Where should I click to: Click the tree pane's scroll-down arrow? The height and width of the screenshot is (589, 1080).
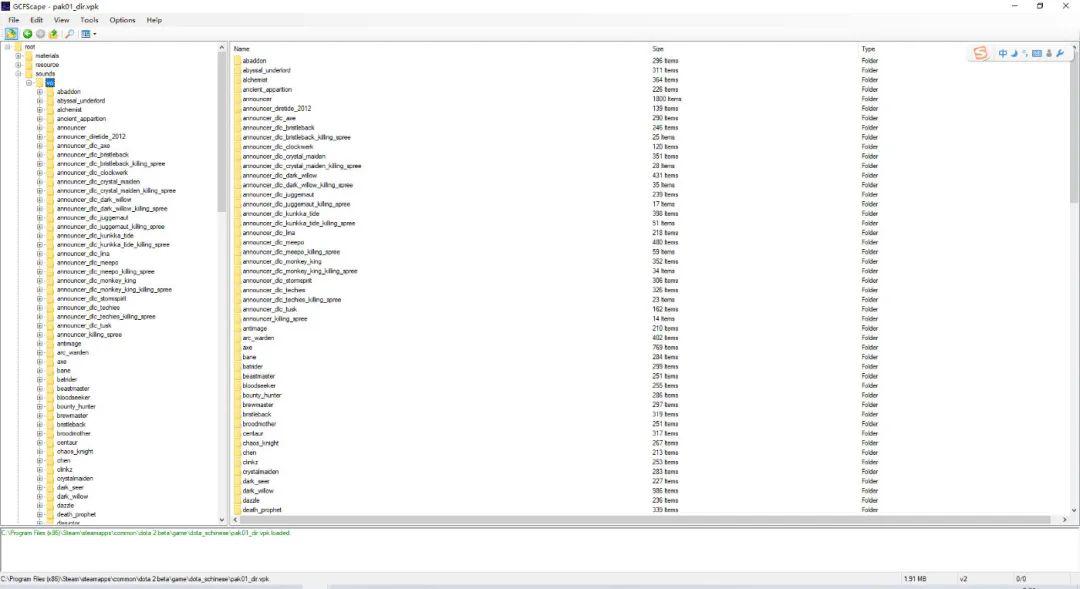click(x=222, y=520)
